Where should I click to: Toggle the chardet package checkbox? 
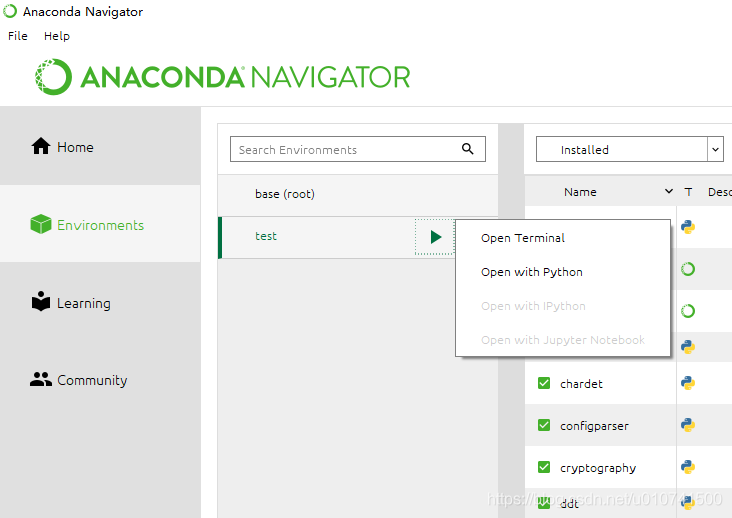click(x=544, y=383)
